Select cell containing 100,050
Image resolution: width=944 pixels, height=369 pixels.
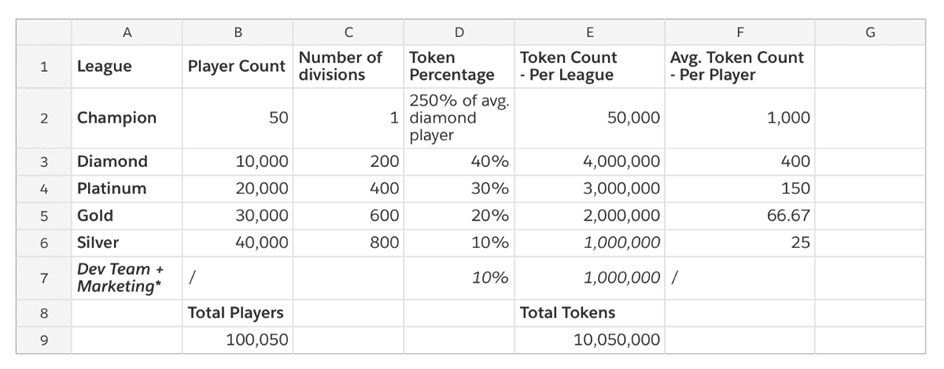[238, 340]
